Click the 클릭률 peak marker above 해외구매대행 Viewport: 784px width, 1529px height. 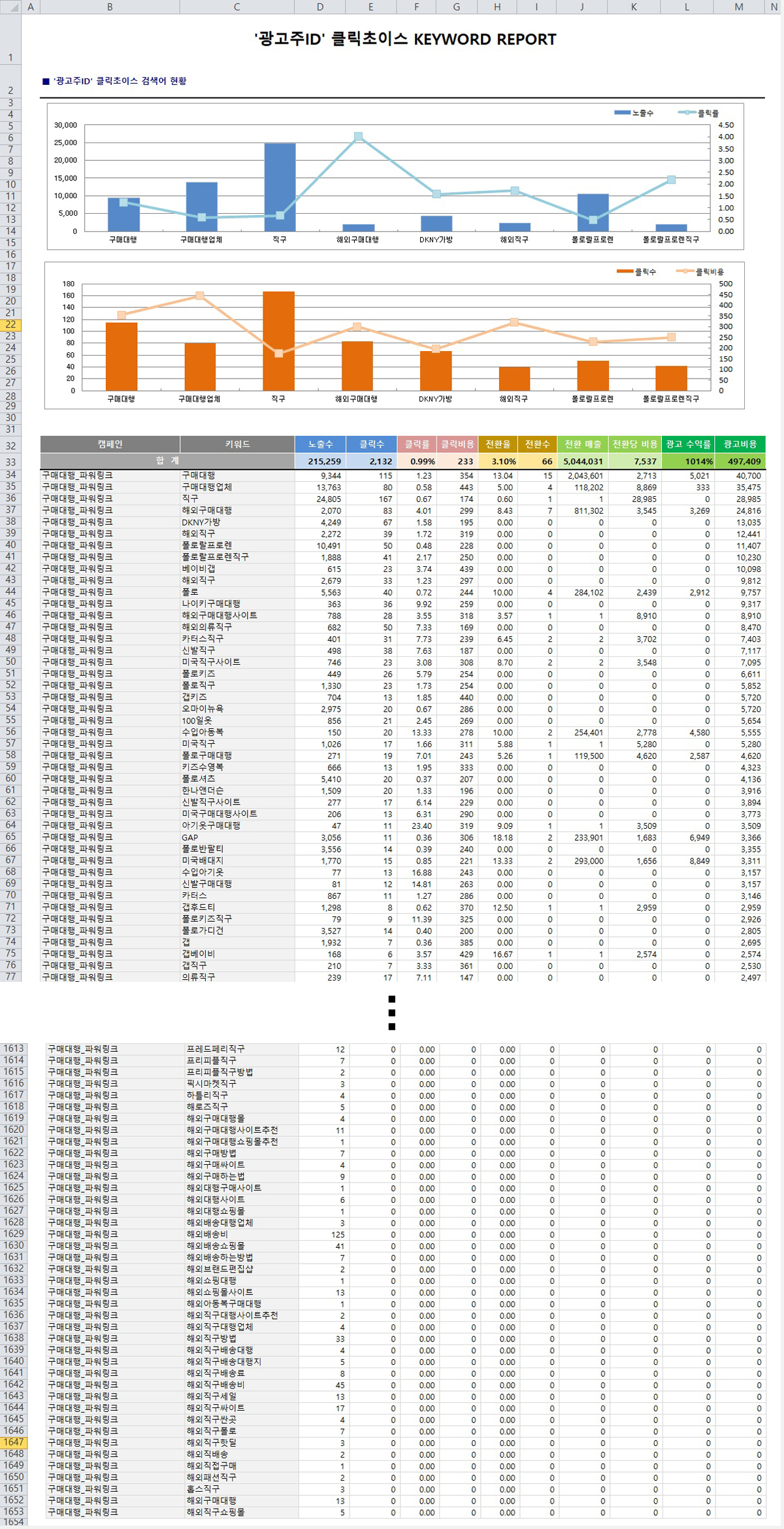pyautogui.click(x=358, y=137)
